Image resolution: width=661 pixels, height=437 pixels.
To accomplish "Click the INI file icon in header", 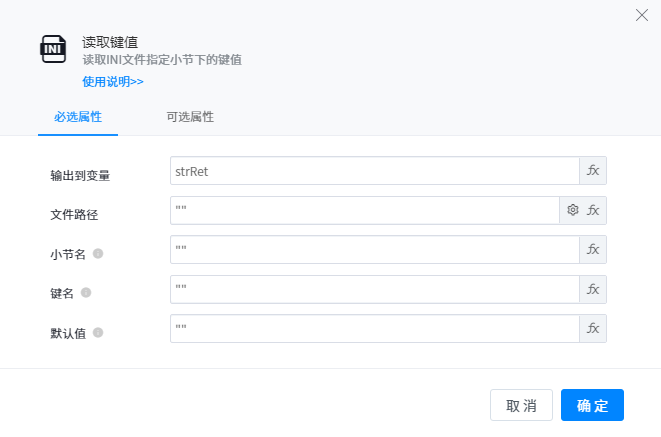I will coord(53,50).
